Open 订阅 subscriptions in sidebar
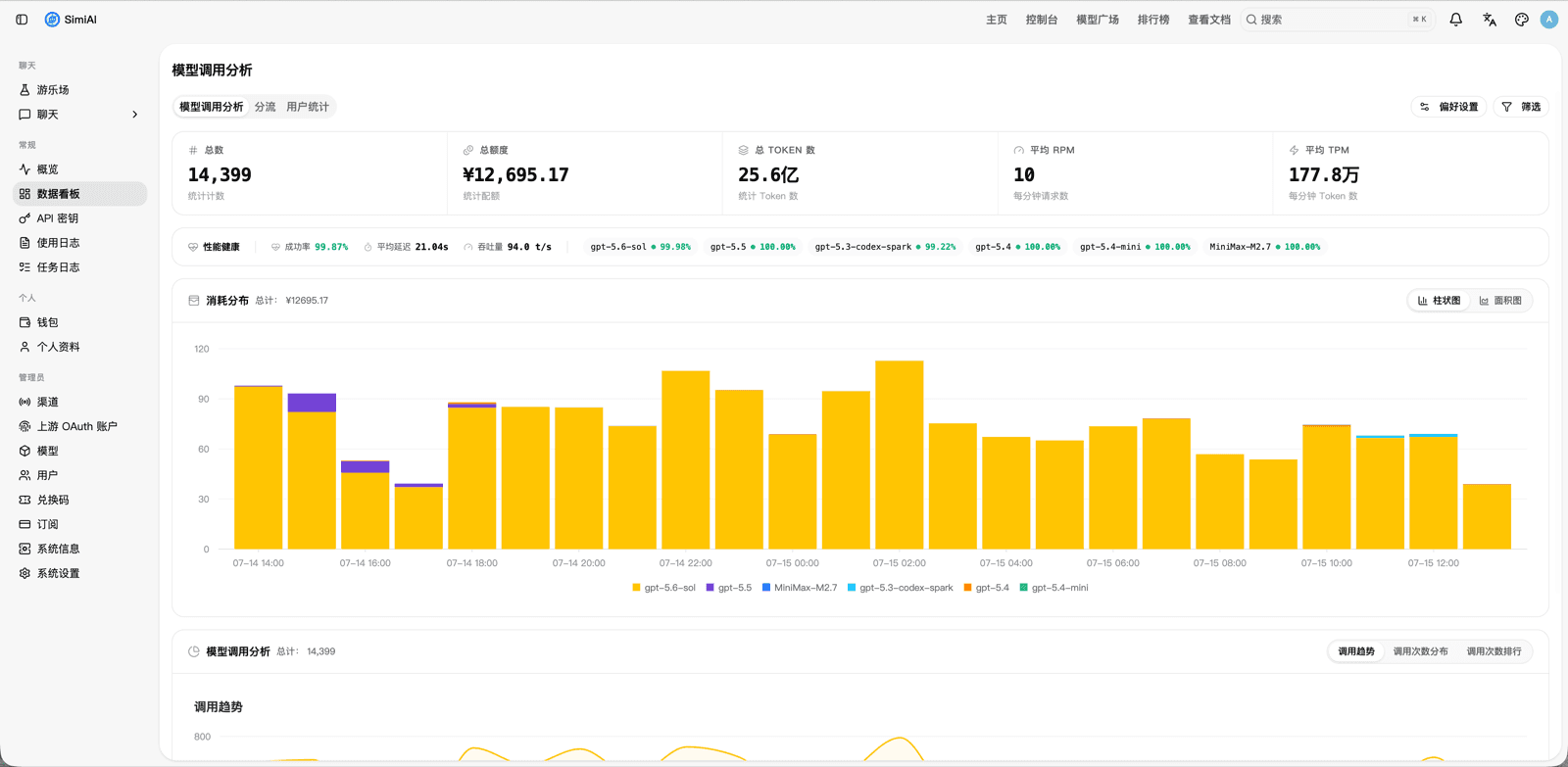Viewport: 1568px width, 767px height. click(x=80, y=524)
